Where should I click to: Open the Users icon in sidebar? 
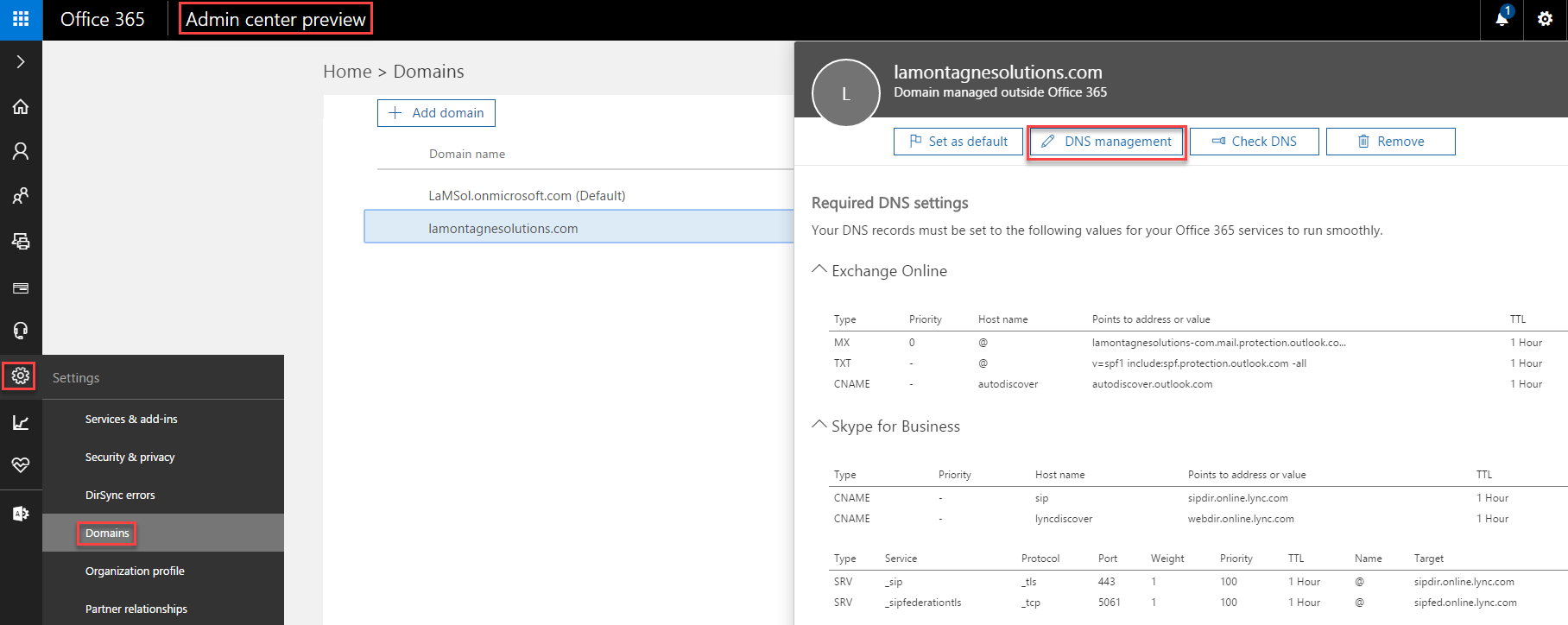pyautogui.click(x=21, y=151)
